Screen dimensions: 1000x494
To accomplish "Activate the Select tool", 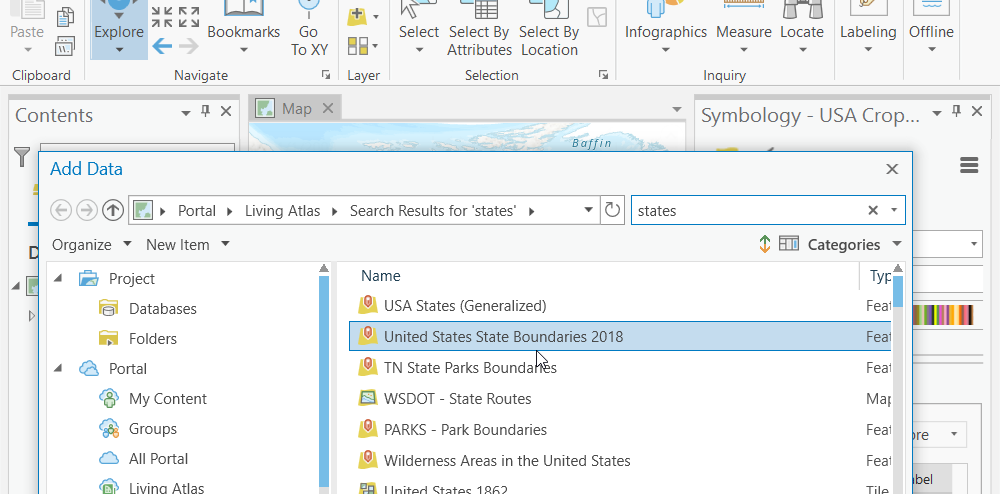I will (418, 29).
